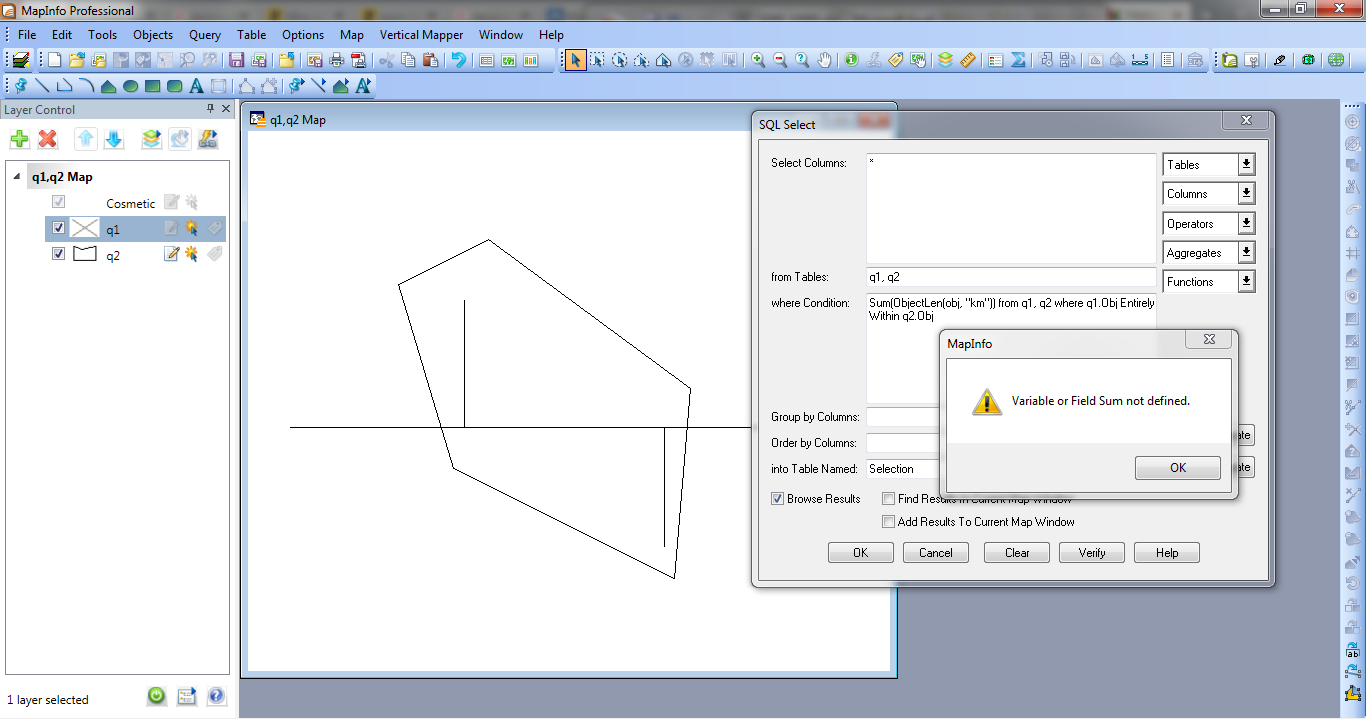This screenshot has height=719, width=1366.
Task: Open the Vertical Mapper menu
Action: [421, 34]
